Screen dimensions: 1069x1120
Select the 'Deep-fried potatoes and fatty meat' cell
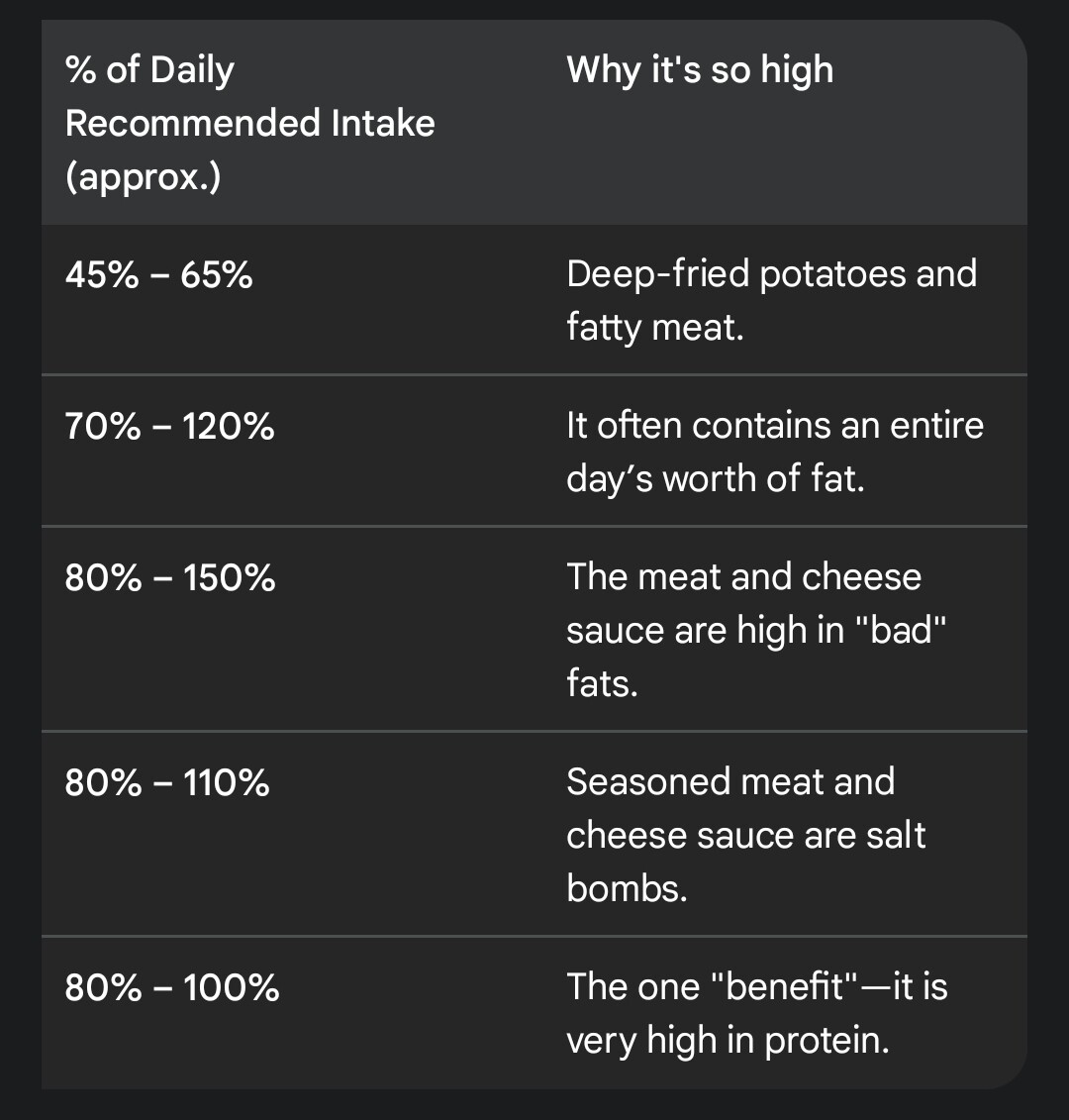click(x=771, y=300)
